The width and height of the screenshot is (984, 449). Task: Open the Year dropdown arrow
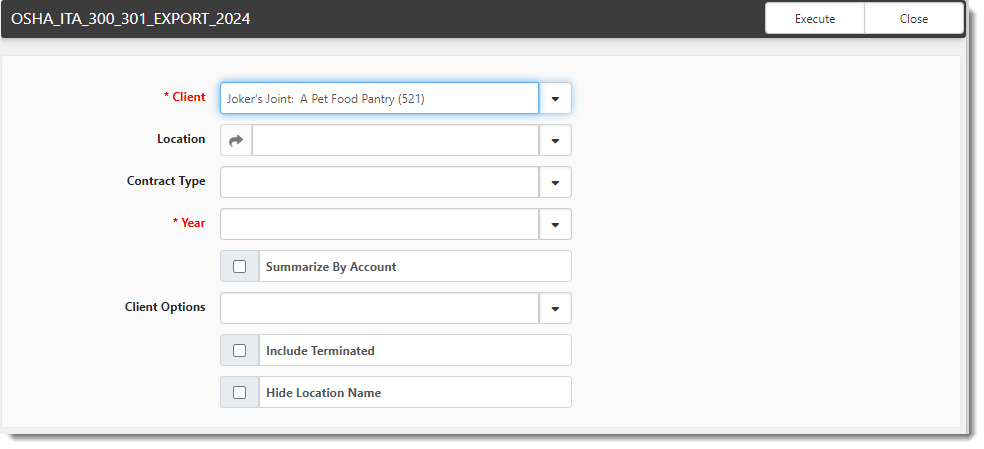(555, 224)
